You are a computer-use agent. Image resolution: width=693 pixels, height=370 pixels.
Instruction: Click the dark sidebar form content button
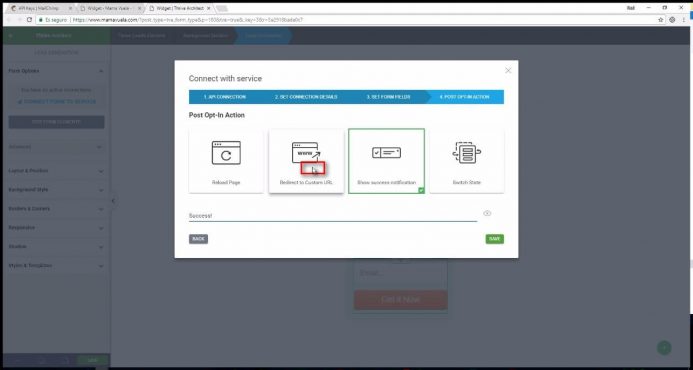coord(57,122)
